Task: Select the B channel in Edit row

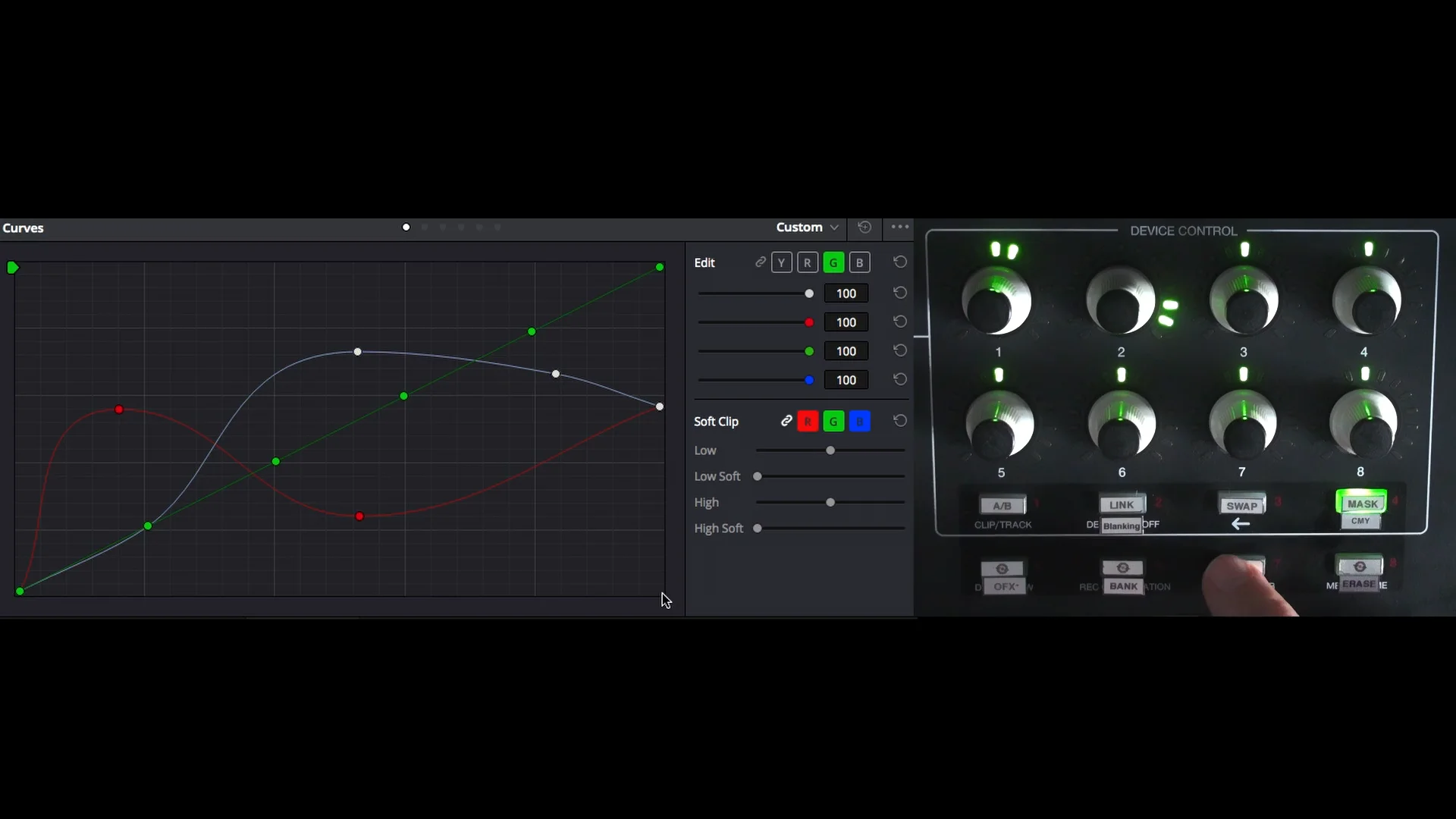Action: point(859,262)
